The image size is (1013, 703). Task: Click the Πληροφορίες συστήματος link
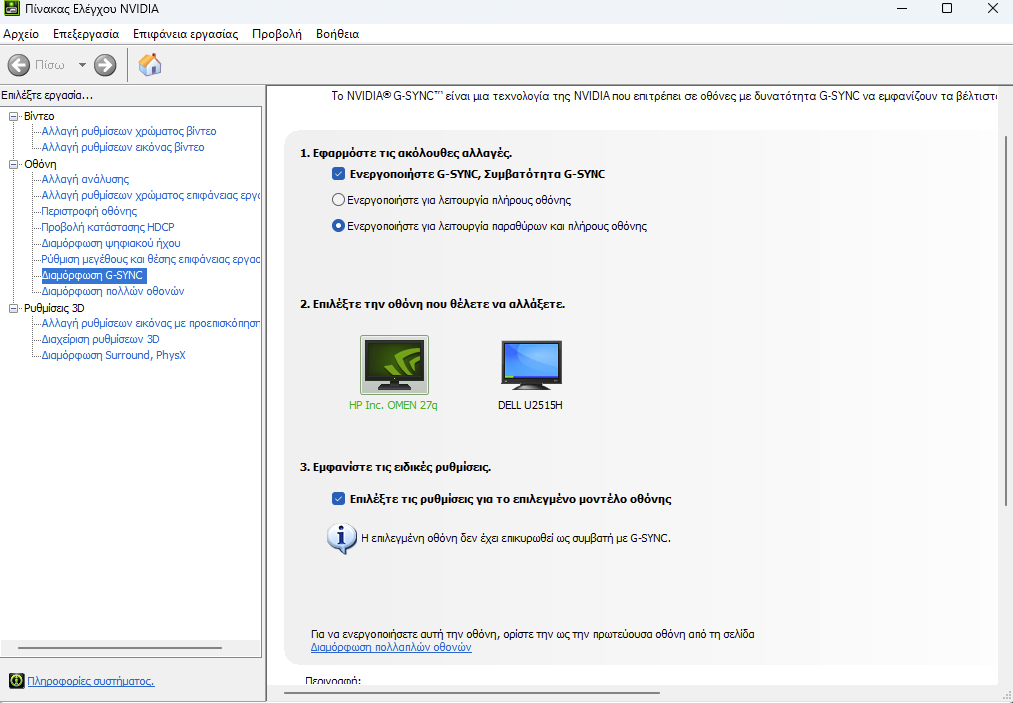click(90, 681)
